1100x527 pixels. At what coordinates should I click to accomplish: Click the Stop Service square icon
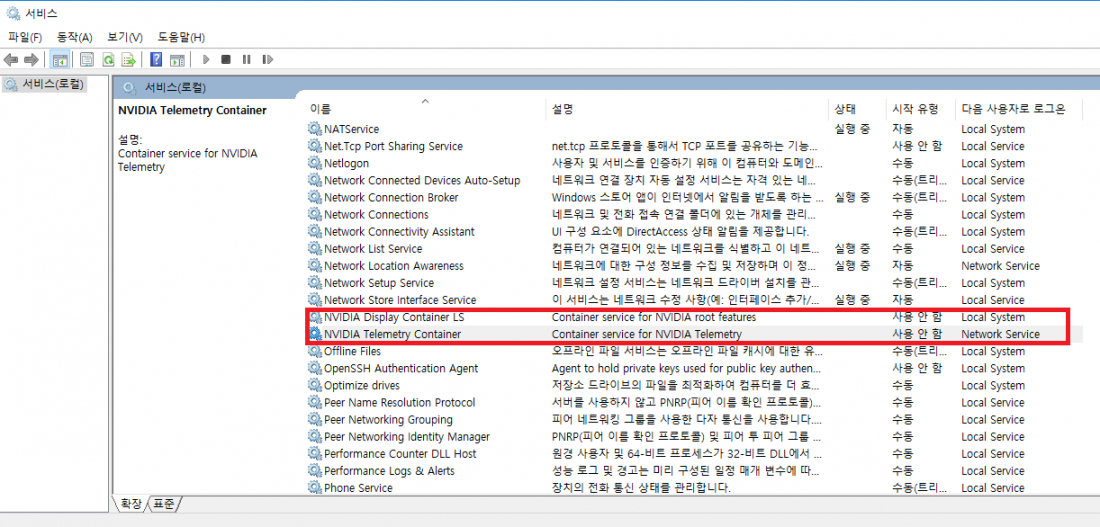[x=226, y=60]
